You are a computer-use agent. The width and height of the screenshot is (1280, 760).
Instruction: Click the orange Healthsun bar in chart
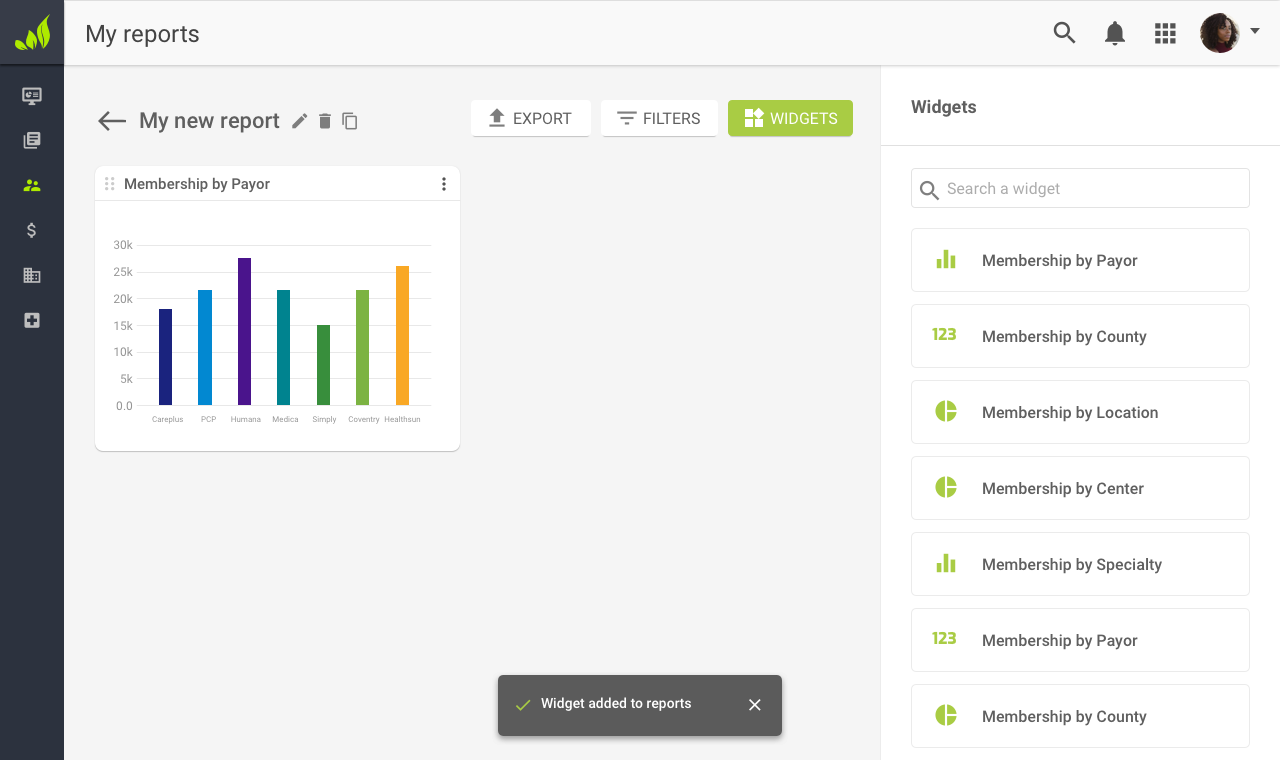tap(402, 335)
